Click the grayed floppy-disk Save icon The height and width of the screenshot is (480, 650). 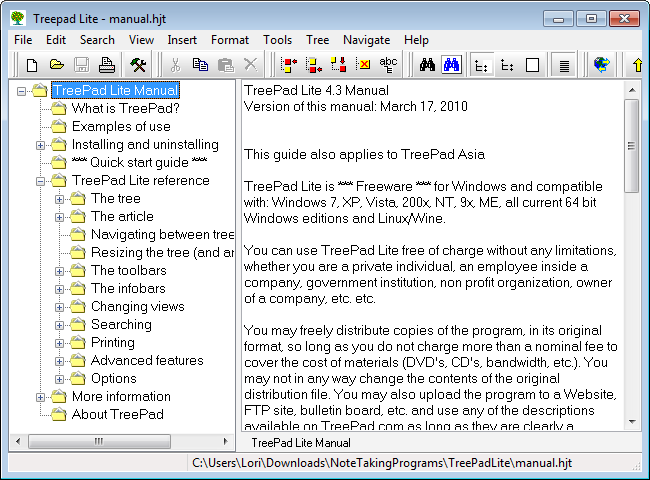pyautogui.click(x=82, y=65)
